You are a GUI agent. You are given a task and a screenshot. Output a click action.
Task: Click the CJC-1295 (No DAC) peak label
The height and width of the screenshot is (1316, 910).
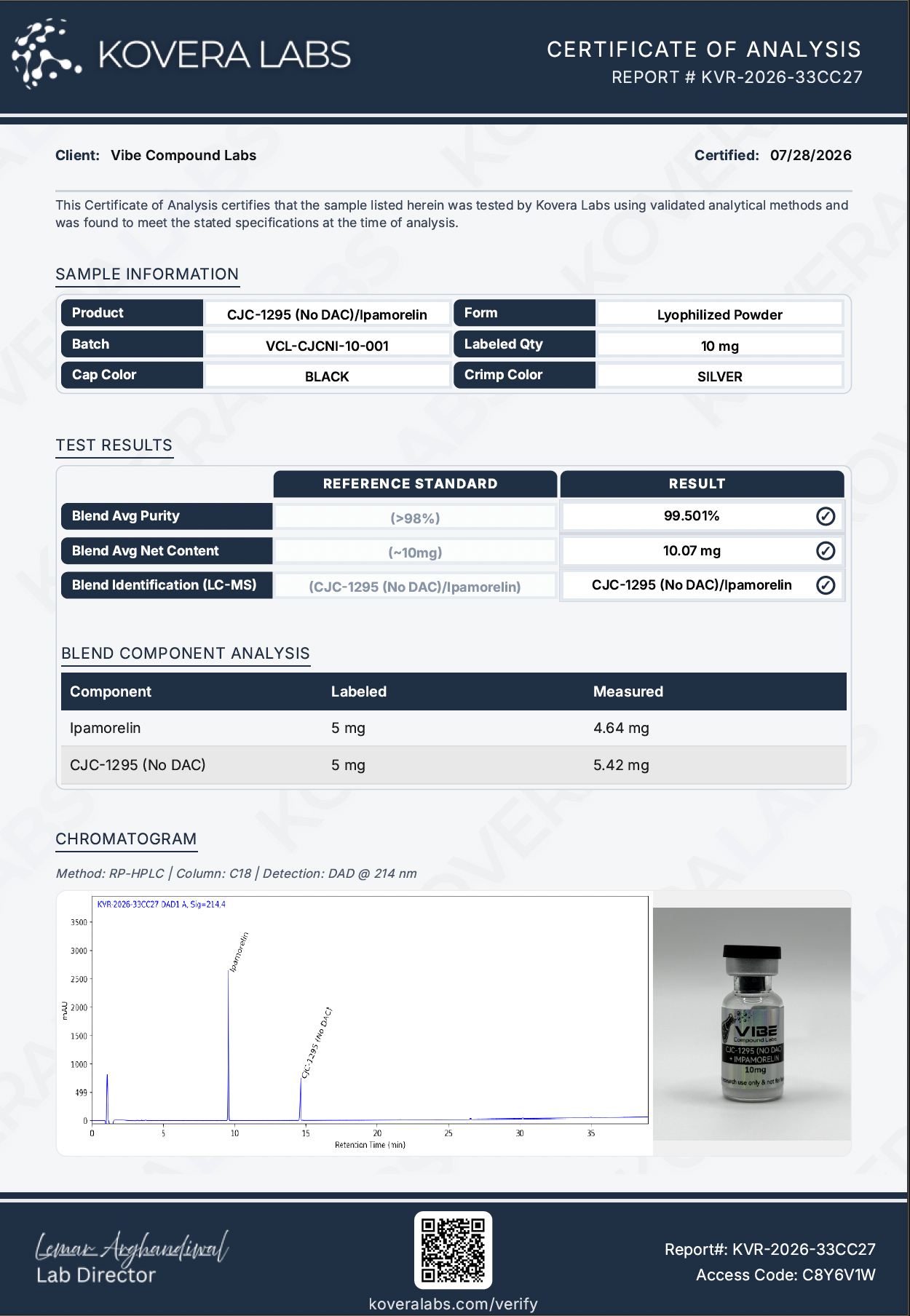(x=317, y=1043)
